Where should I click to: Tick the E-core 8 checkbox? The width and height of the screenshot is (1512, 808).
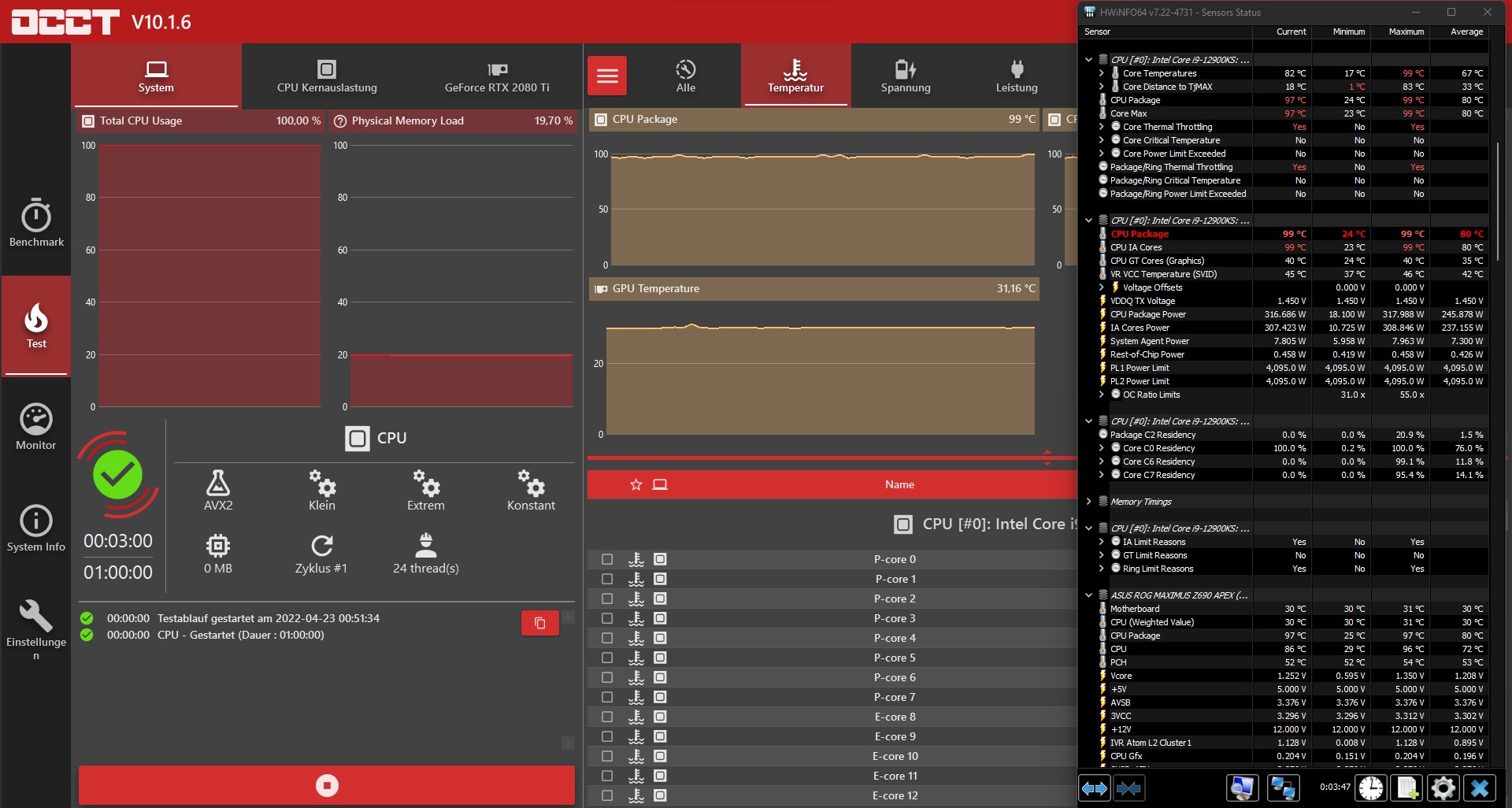(x=607, y=717)
